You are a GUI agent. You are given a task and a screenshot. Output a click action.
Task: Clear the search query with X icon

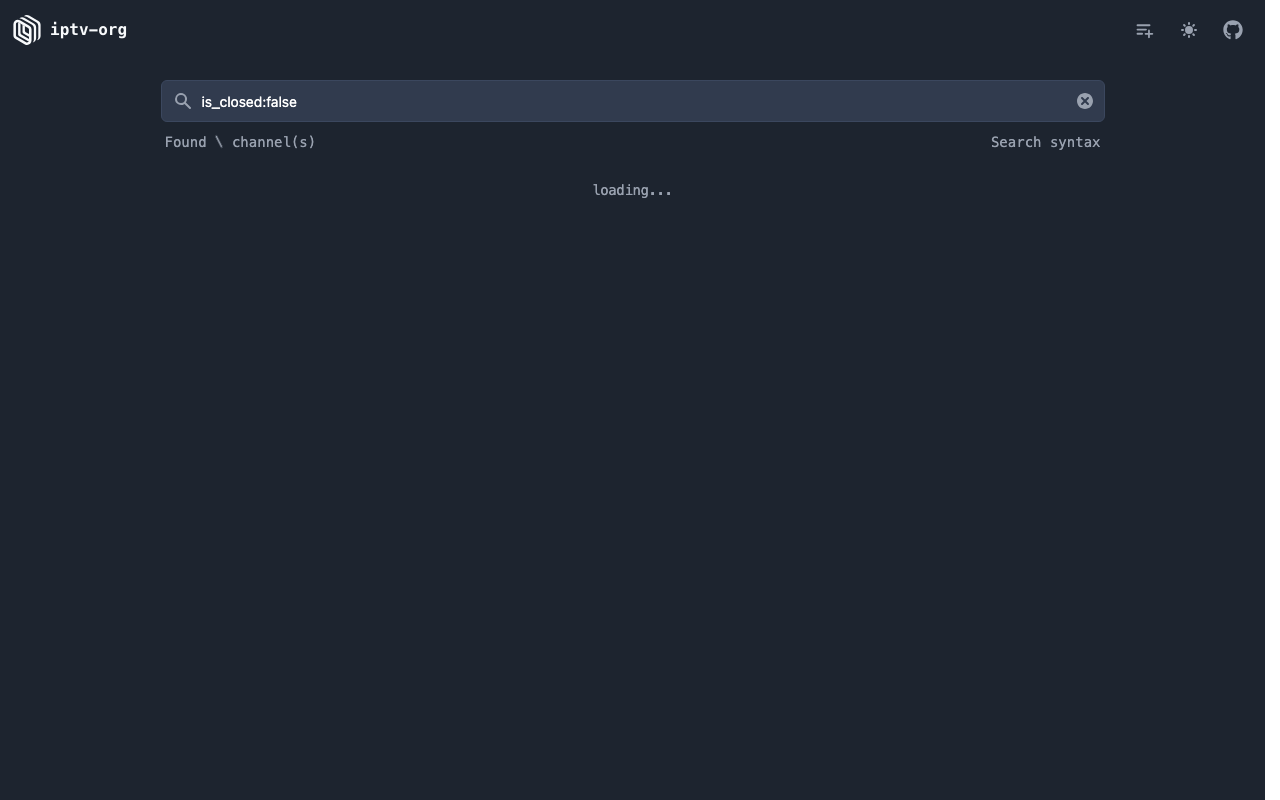(x=1085, y=101)
